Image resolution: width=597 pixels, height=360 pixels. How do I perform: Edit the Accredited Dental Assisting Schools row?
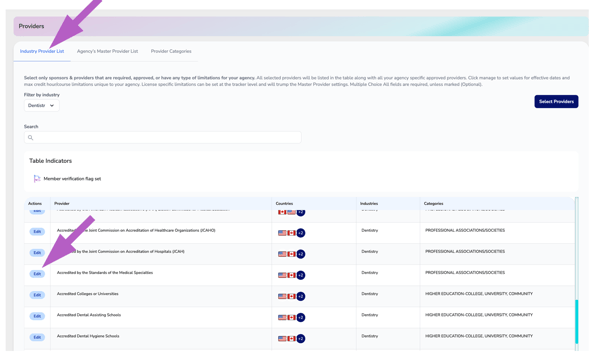tap(37, 316)
